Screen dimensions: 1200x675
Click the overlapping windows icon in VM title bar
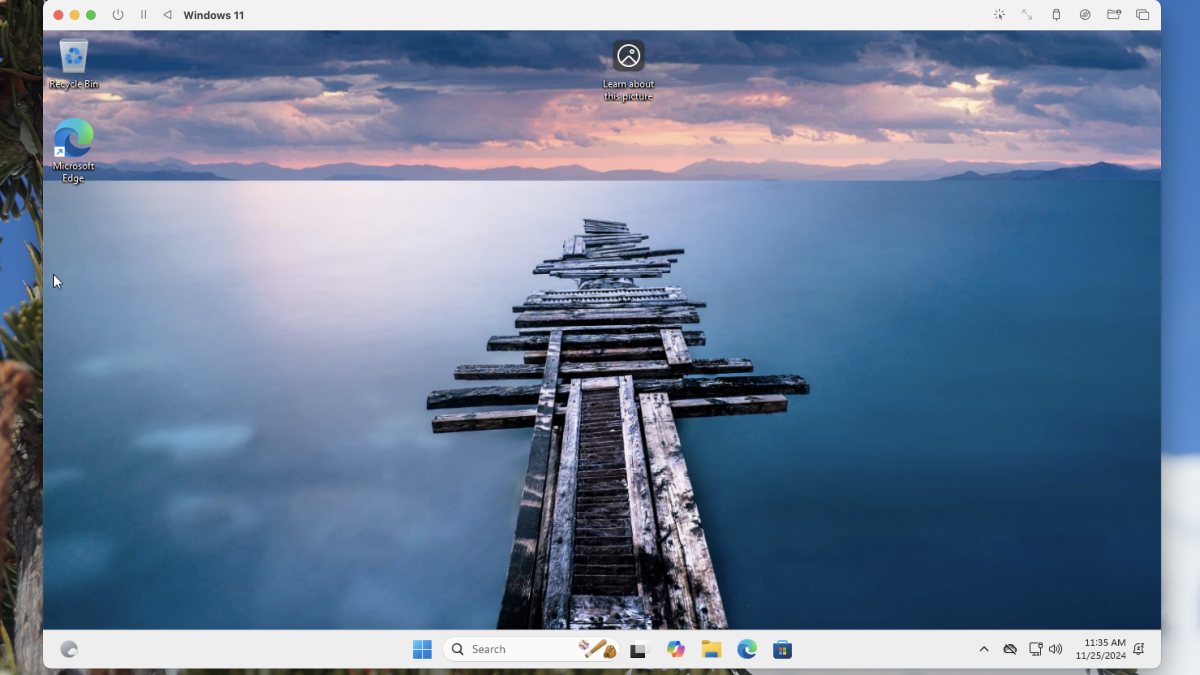pos(1143,15)
